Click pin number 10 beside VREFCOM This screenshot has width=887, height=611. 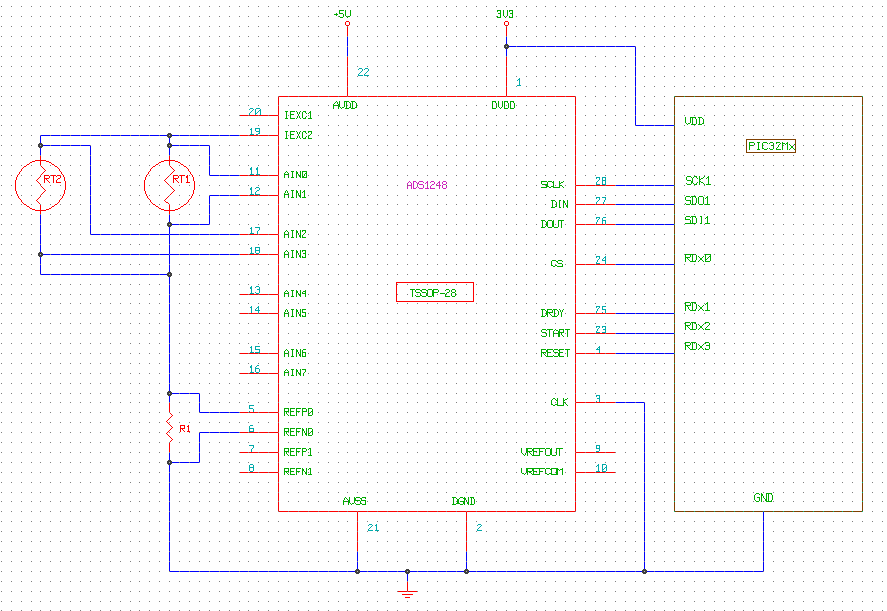point(601,468)
